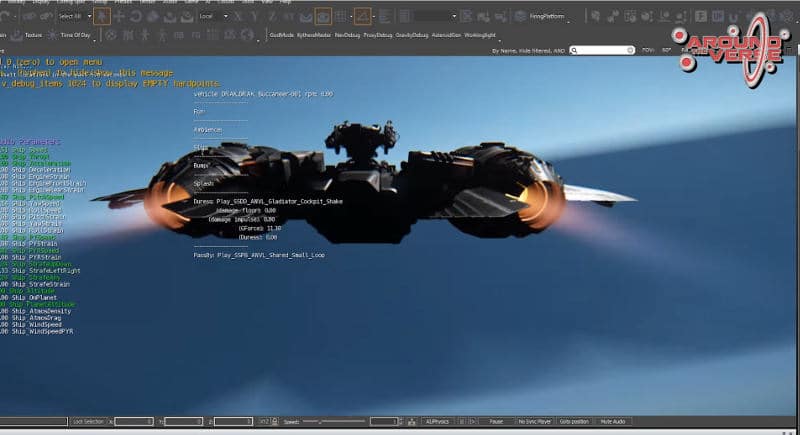Expand dropdown arrow beside angle snap icon

tap(374, 16)
